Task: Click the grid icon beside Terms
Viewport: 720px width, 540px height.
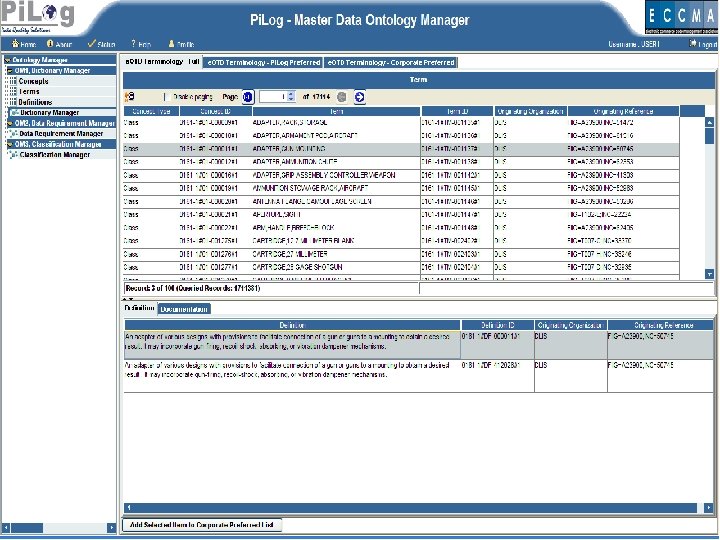Action: (x=13, y=91)
